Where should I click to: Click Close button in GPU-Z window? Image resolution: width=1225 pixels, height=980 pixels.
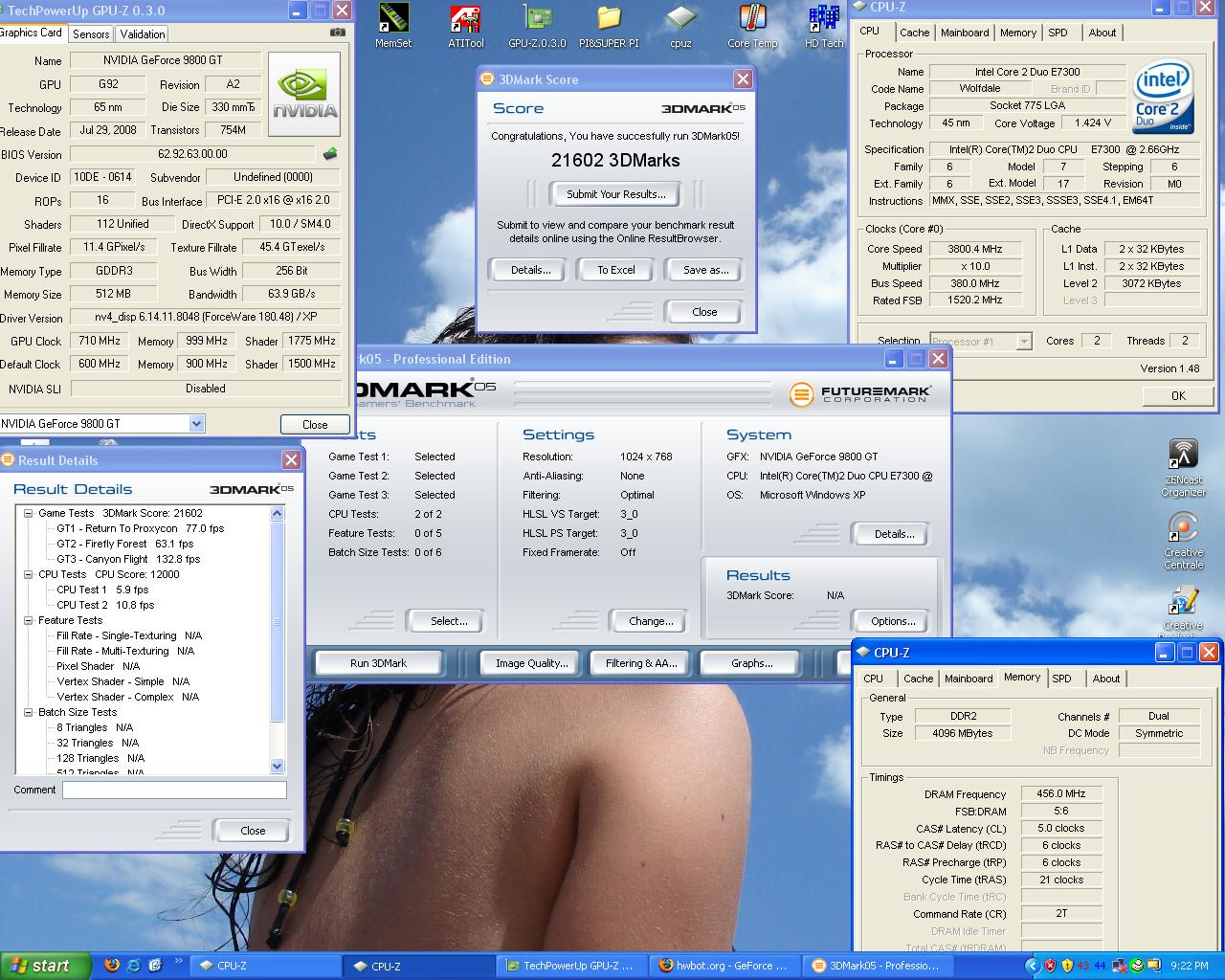[x=315, y=424]
